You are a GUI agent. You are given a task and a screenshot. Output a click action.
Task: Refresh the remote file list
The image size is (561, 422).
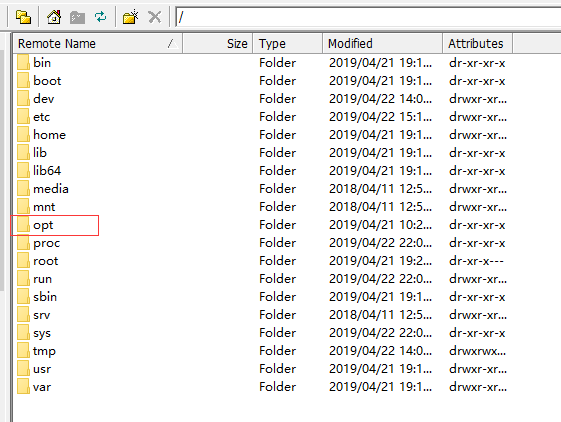coord(101,17)
